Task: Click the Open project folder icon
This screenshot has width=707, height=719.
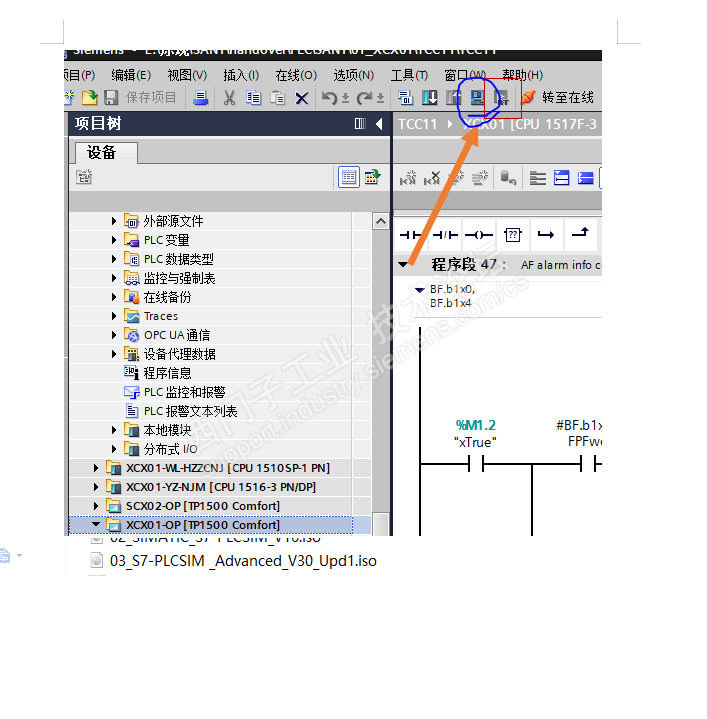Action: [89, 97]
